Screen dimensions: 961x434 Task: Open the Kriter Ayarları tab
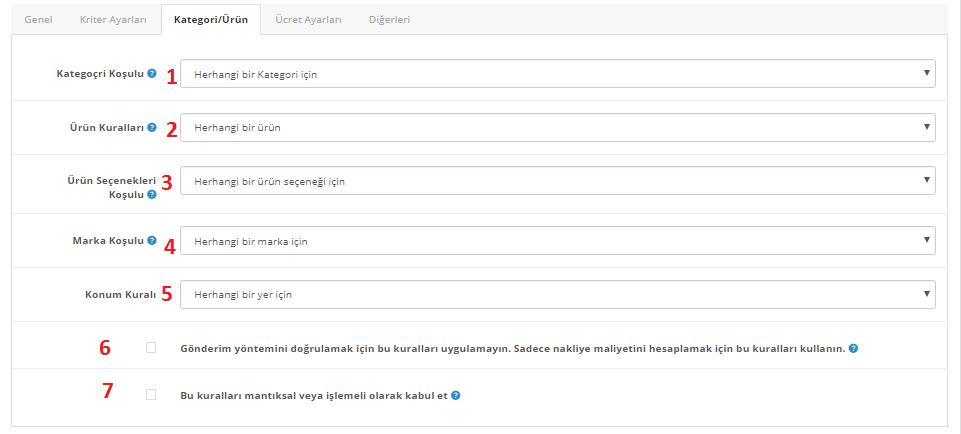(113, 19)
